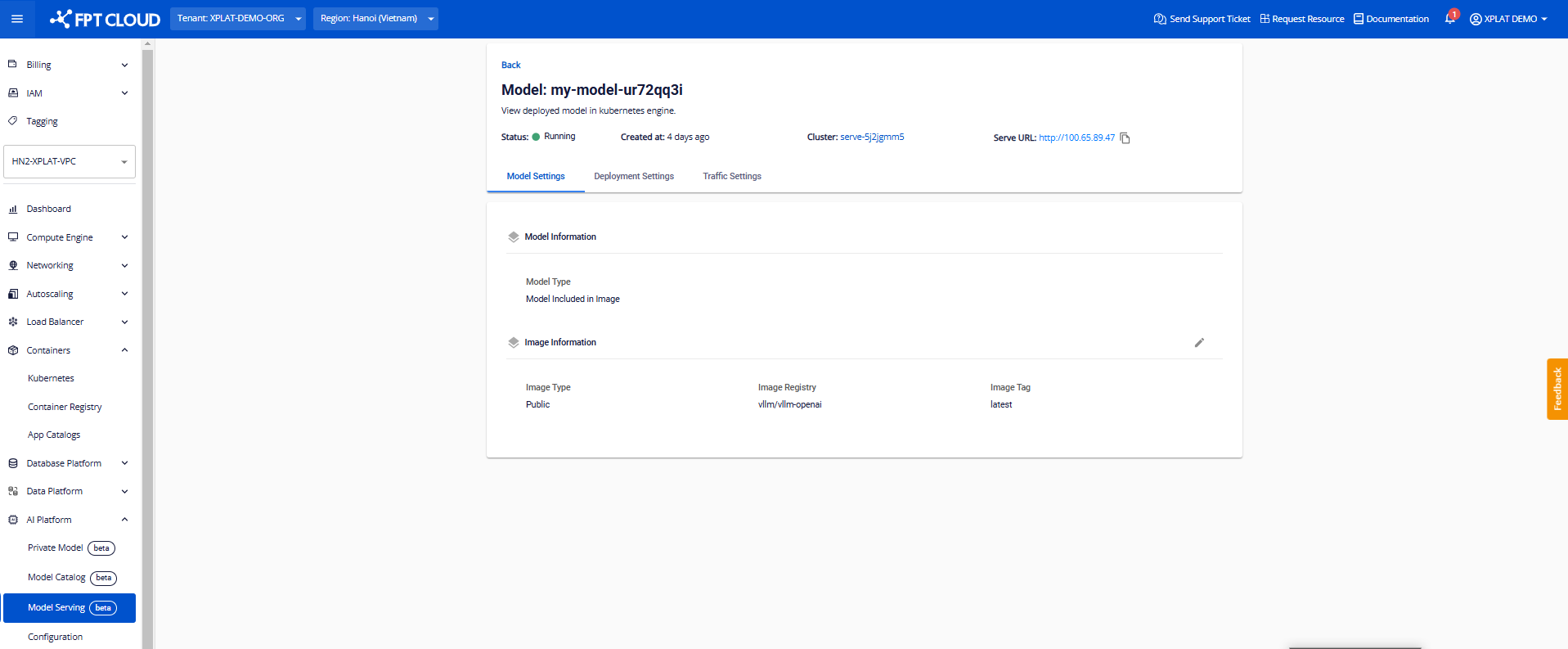1568x649 pixels.
Task: Click the Data Platform icon
Action: coord(12,491)
